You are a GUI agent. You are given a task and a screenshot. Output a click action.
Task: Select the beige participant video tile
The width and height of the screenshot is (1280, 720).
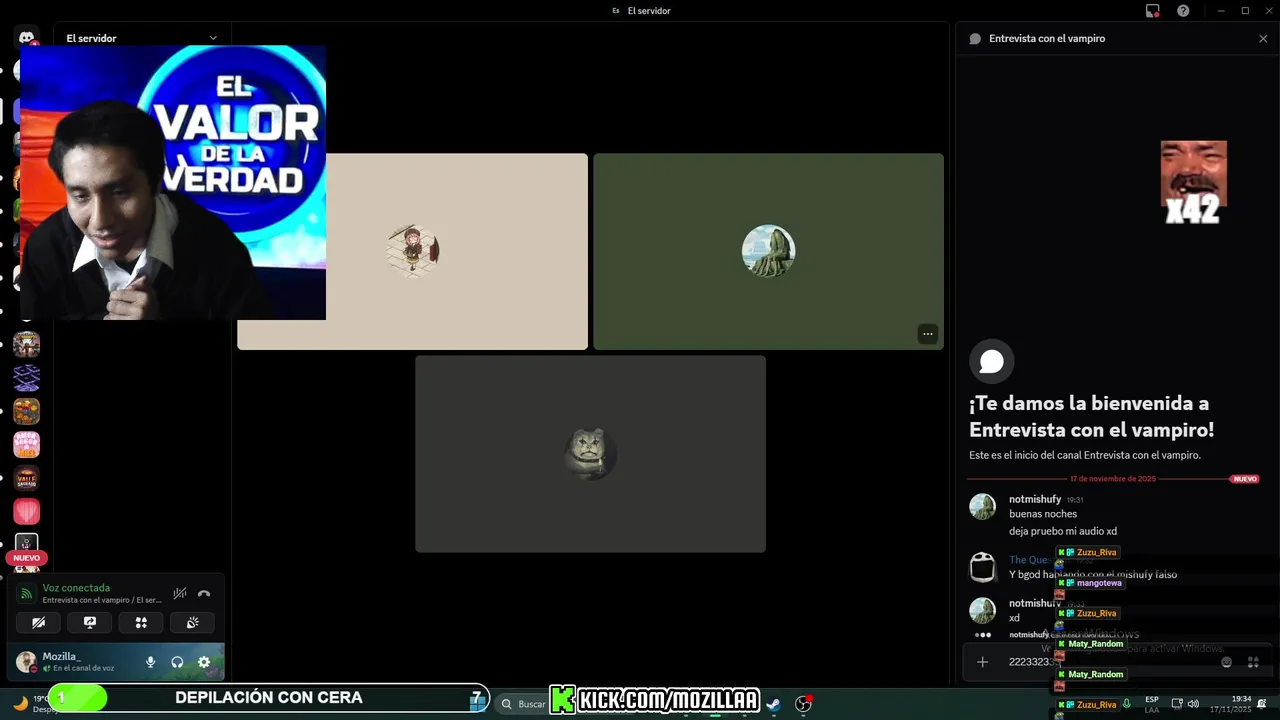412,251
